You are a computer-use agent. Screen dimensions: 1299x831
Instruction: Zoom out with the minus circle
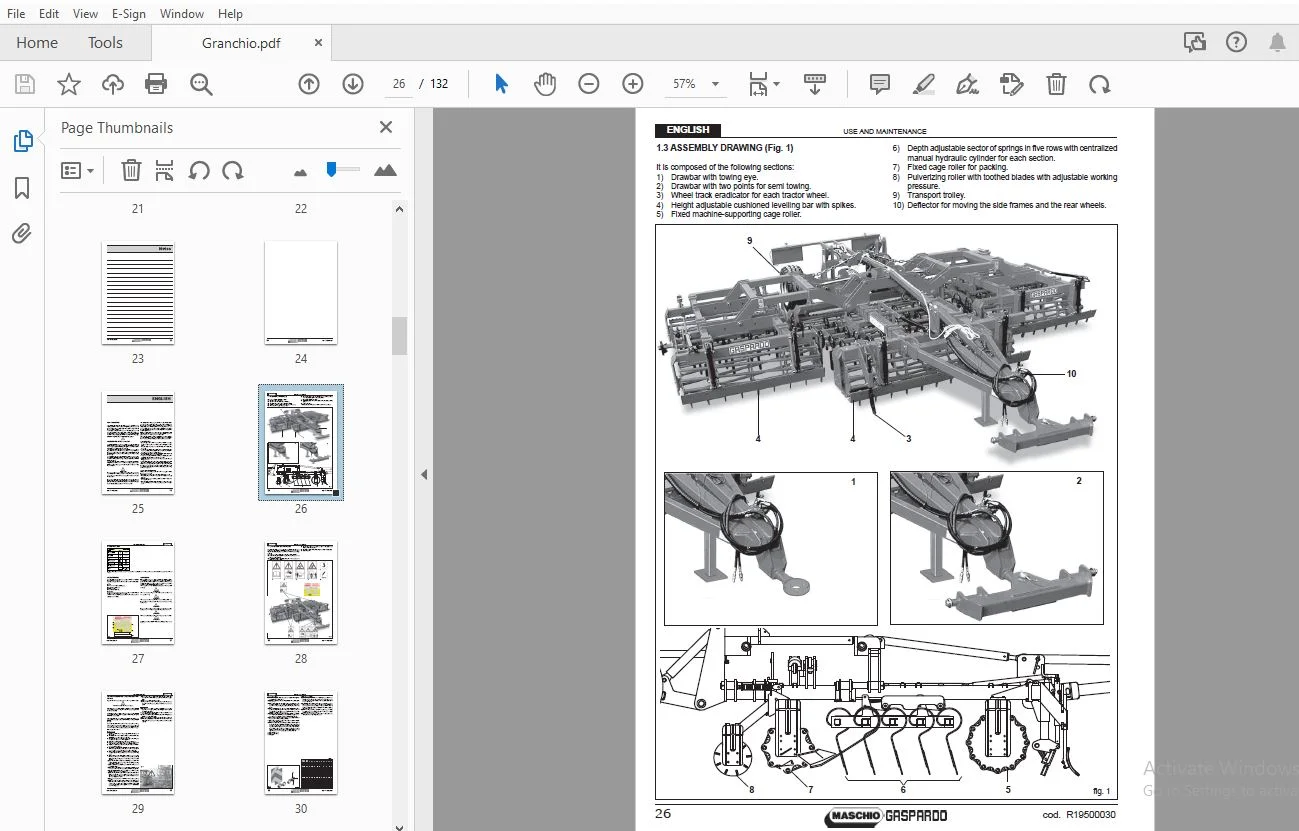pos(589,84)
